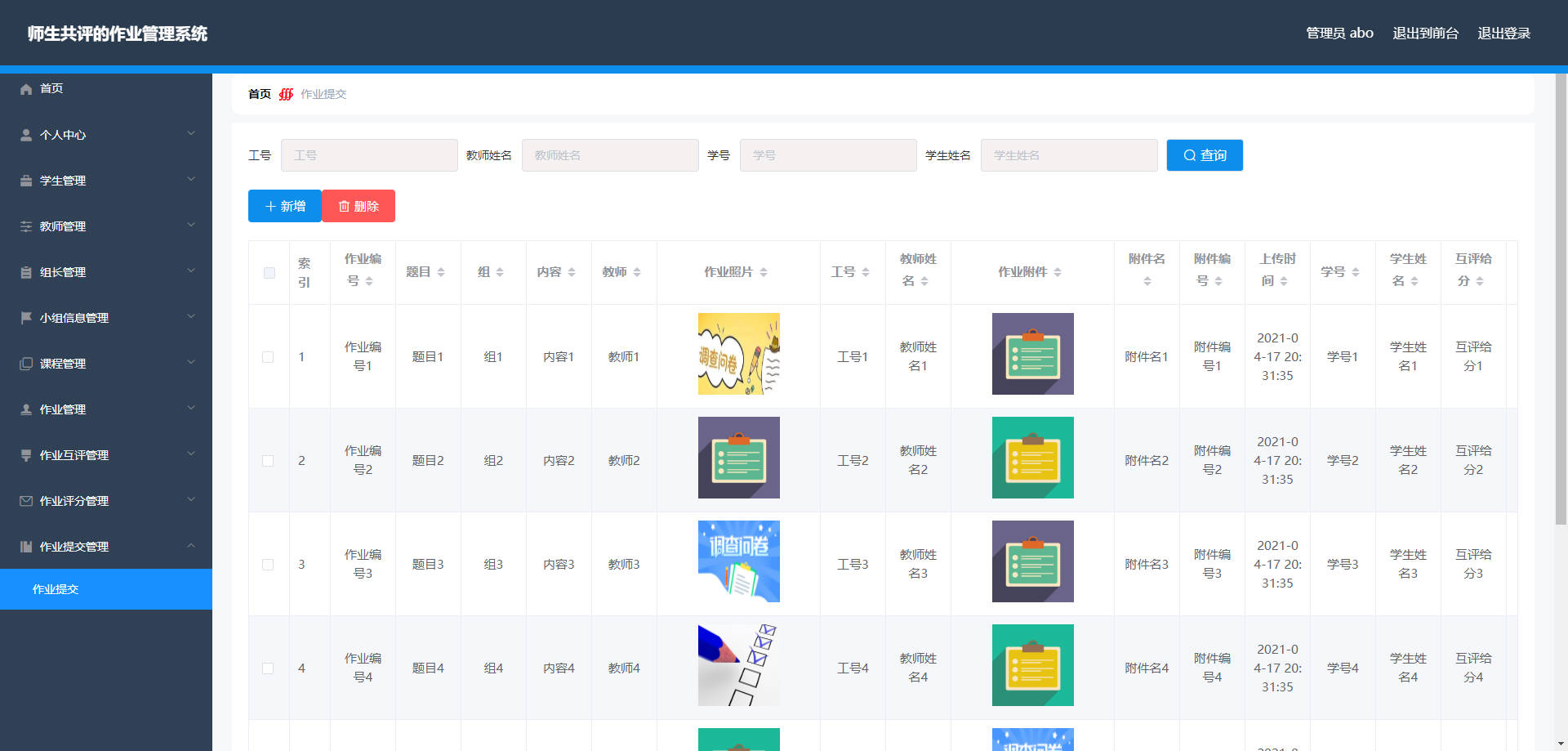Click the sort arrows on 作业照片 column
This screenshot has height=751, width=1568.
click(x=764, y=272)
